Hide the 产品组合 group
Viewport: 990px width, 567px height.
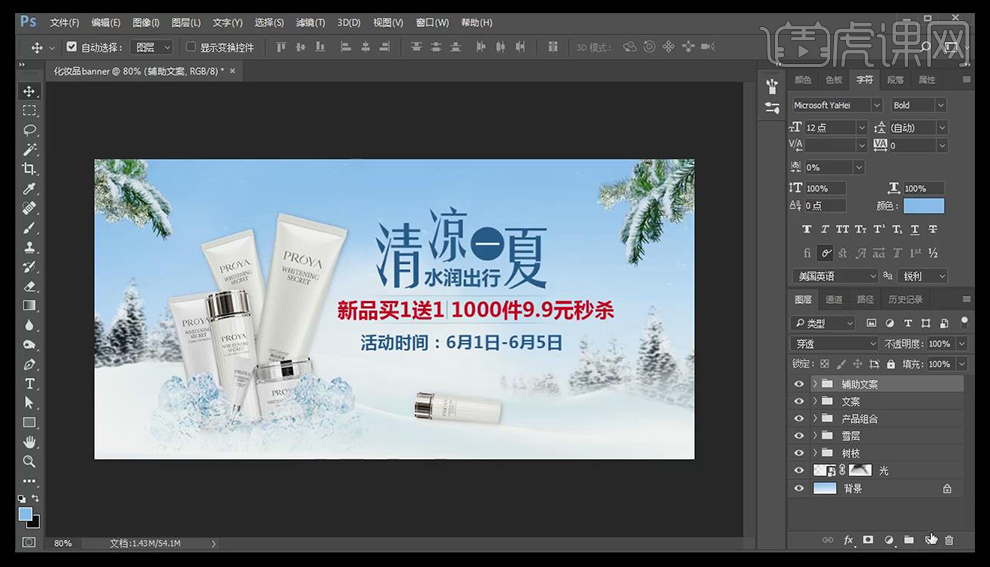click(799, 419)
